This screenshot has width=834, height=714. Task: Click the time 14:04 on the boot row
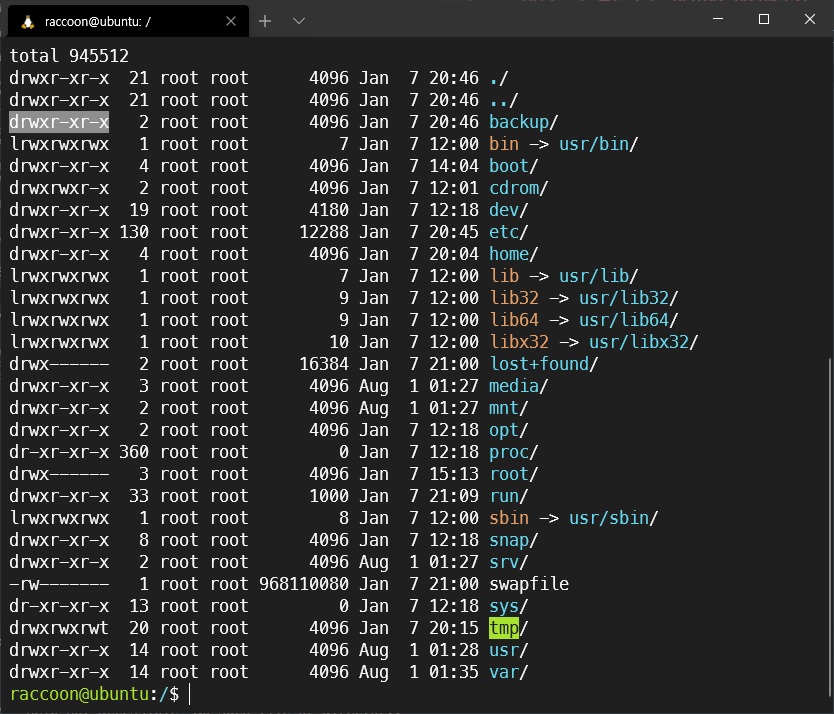454,166
